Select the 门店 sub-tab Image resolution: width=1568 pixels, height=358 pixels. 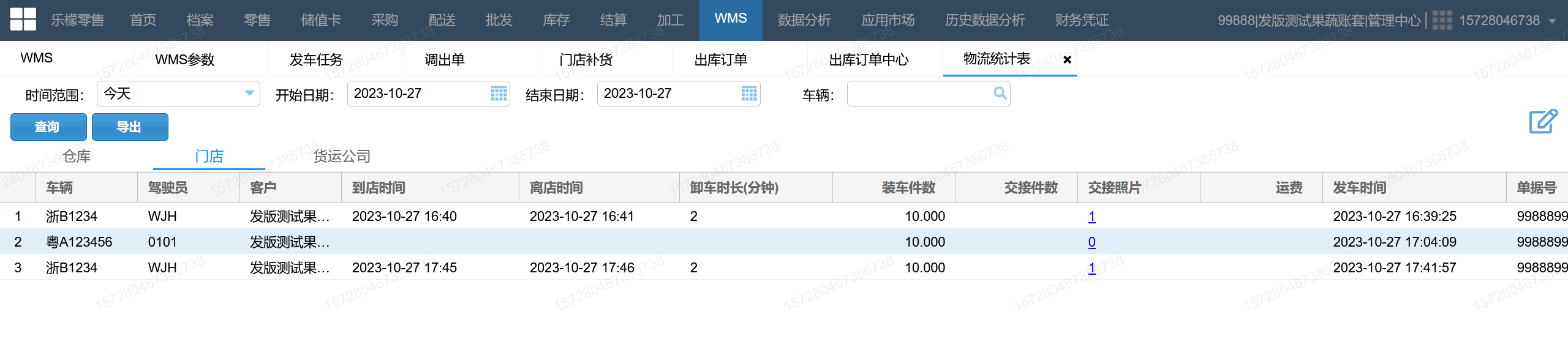click(x=209, y=156)
